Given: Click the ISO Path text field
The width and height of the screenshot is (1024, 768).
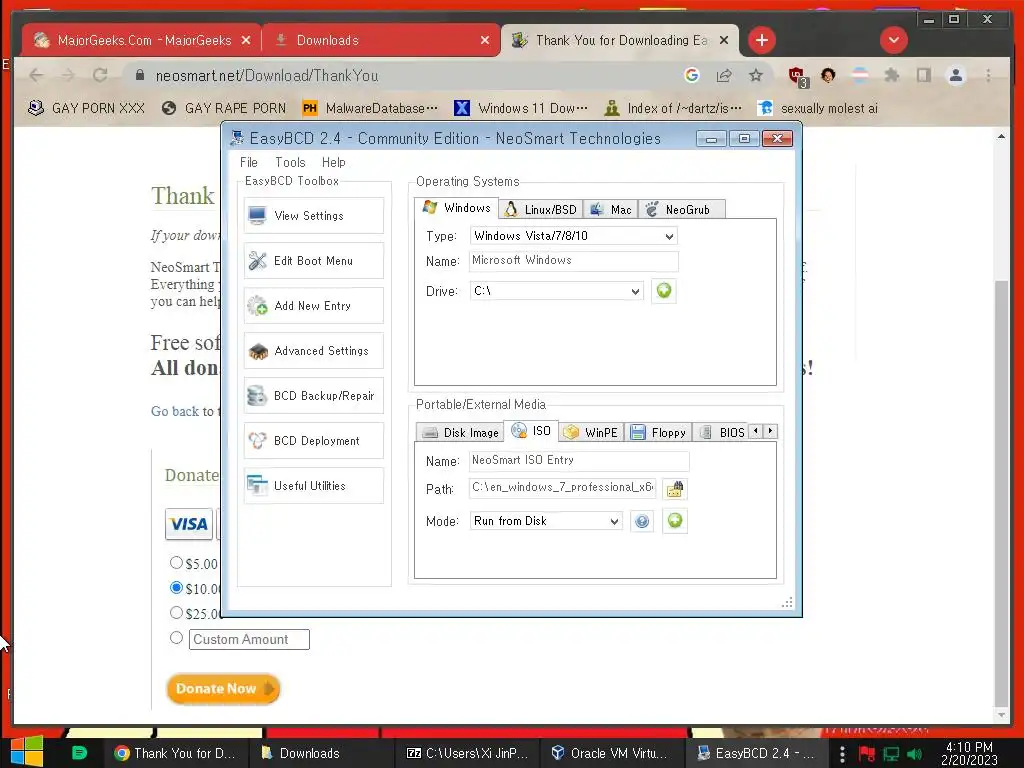Looking at the screenshot, I should (562, 488).
